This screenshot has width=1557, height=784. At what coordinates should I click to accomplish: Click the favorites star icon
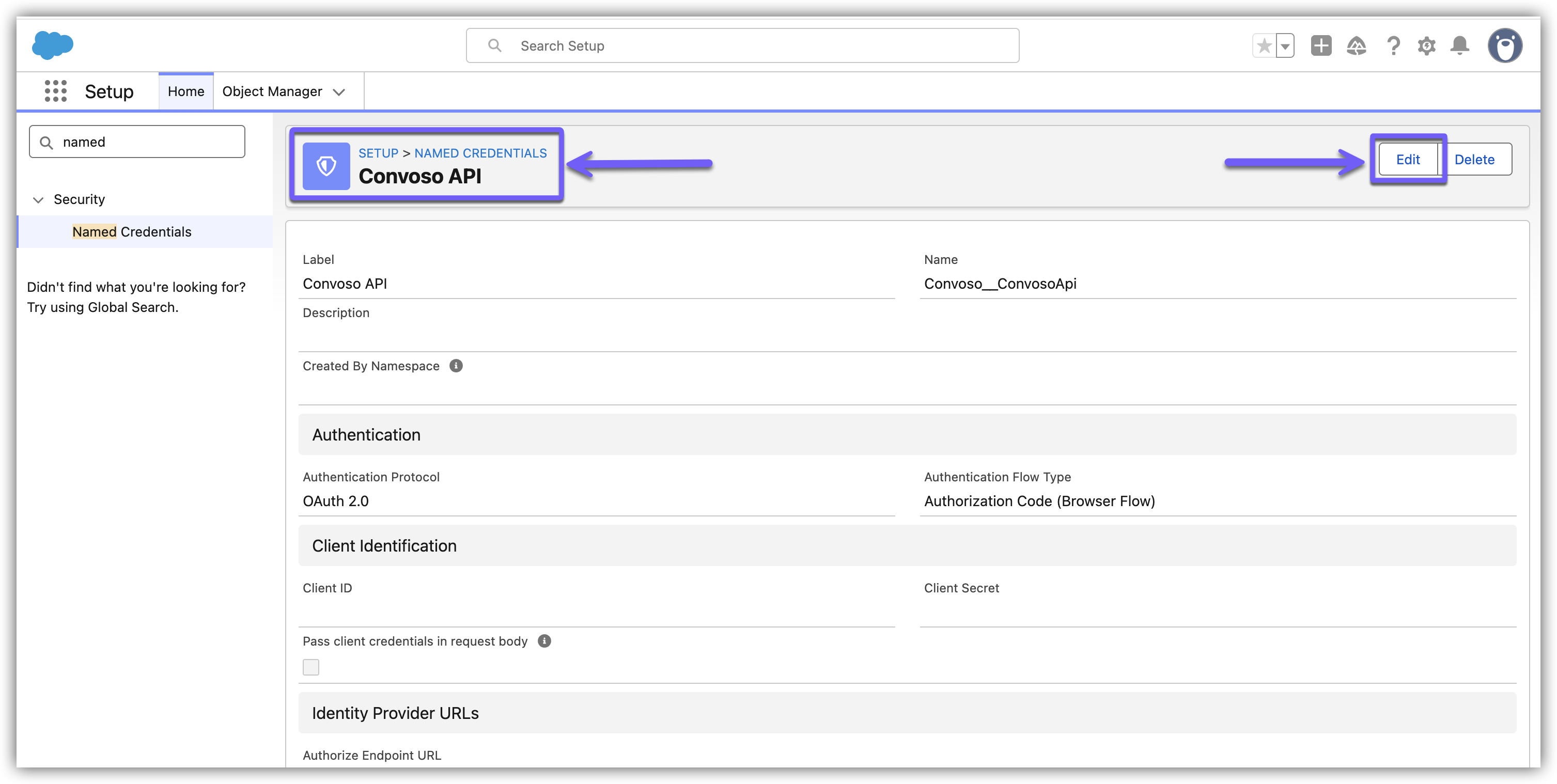pyautogui.click(x=1264, y=46)
